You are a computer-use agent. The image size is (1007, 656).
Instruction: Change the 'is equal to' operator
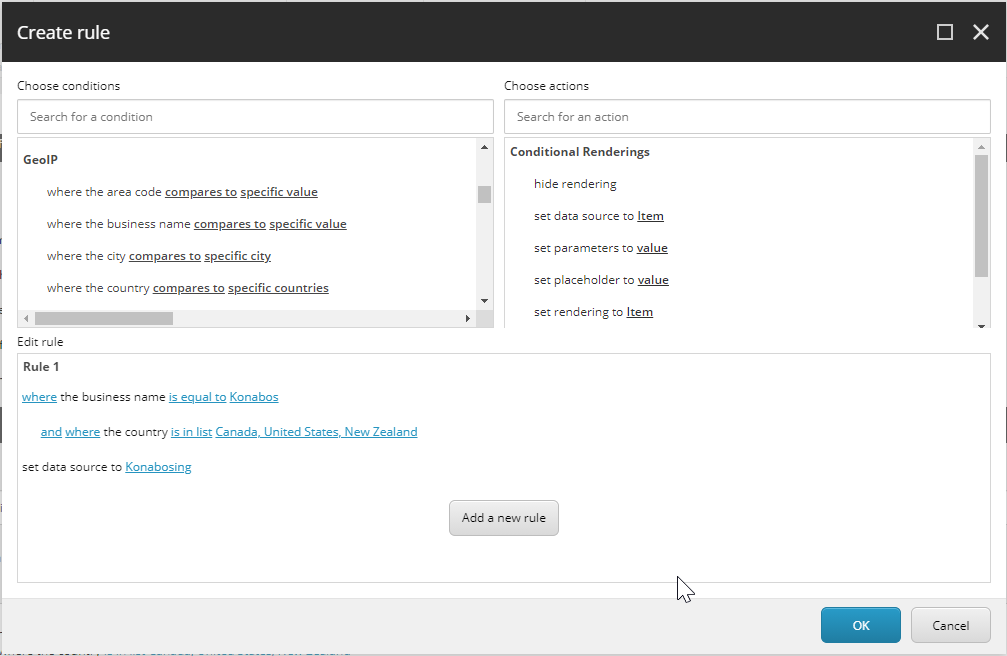tap(197, 397)
